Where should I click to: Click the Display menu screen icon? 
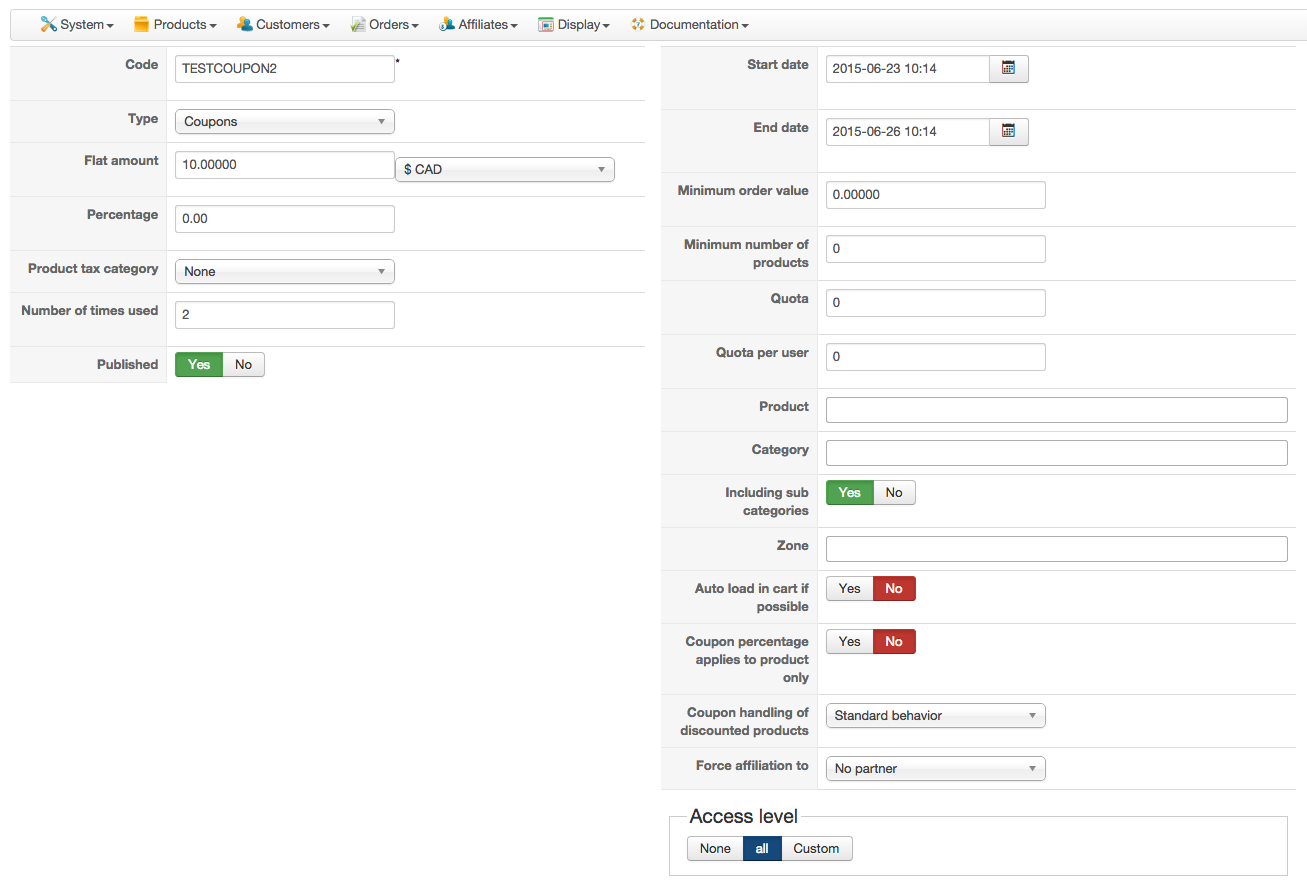tap(546, 24)
